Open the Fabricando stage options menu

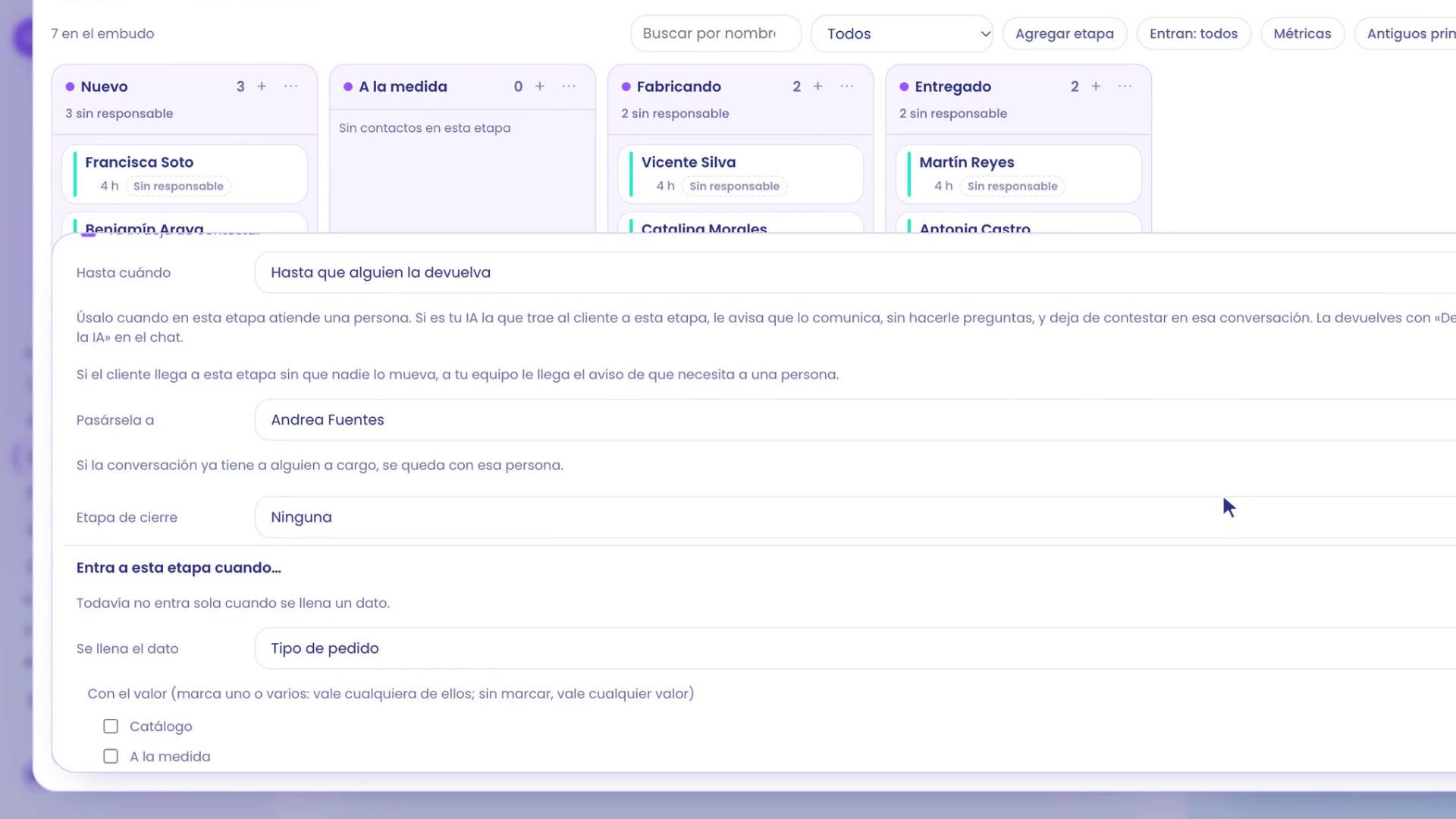click(x=847, y=86)
